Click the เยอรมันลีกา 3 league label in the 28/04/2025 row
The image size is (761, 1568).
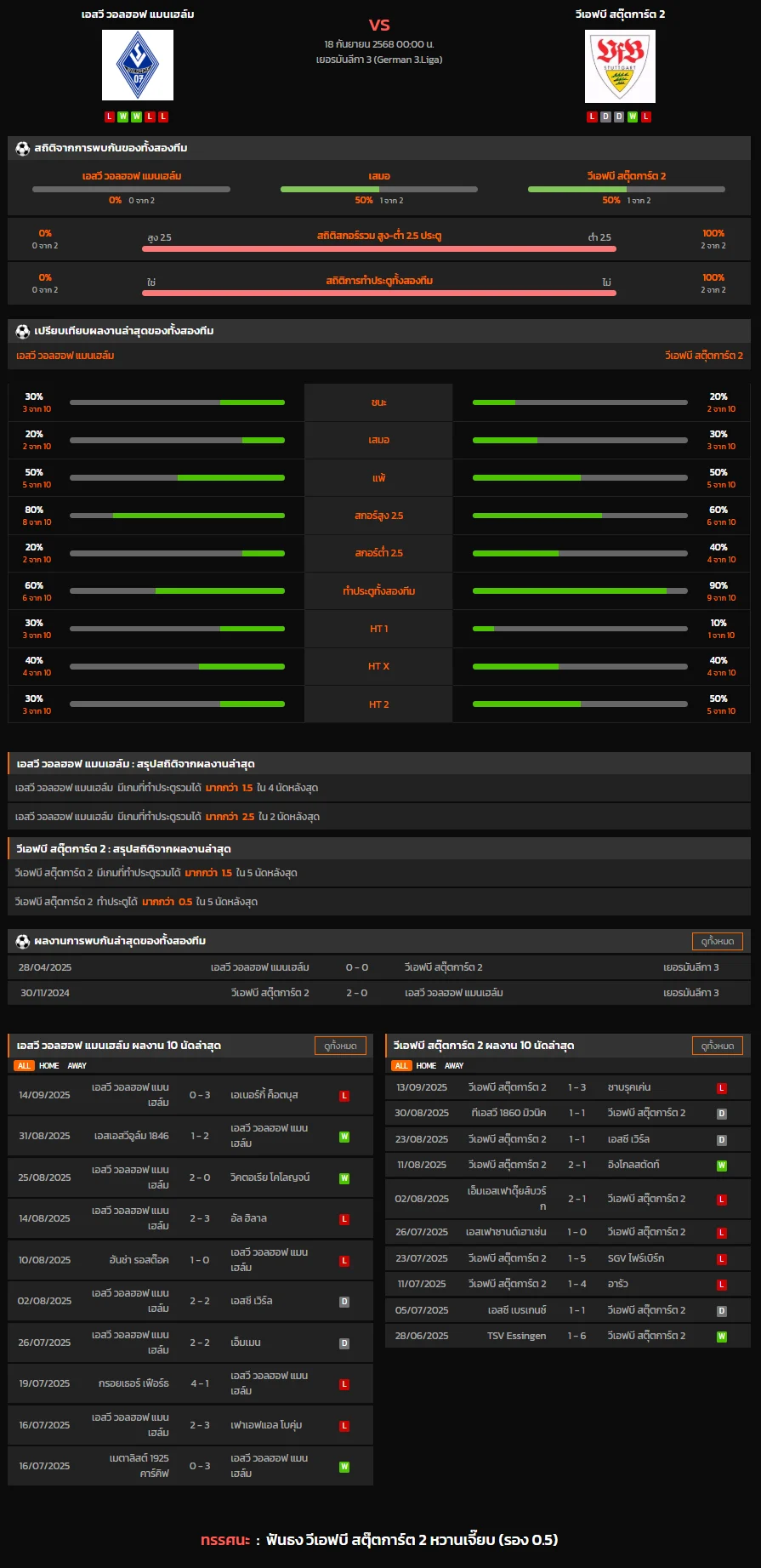tap(691, 967)
